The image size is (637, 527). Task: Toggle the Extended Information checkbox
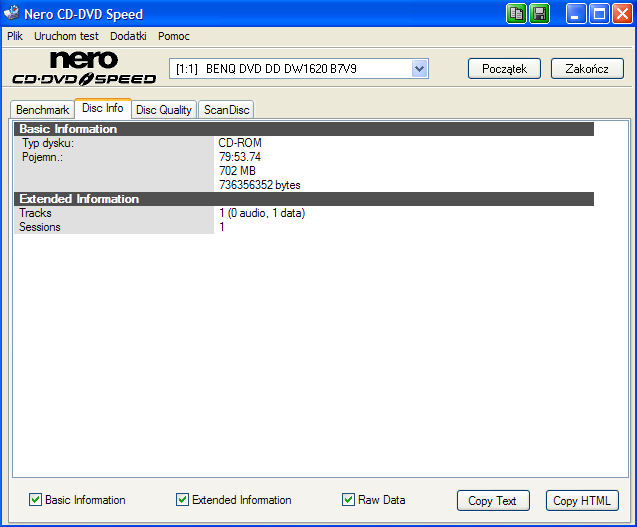[182, 499]
